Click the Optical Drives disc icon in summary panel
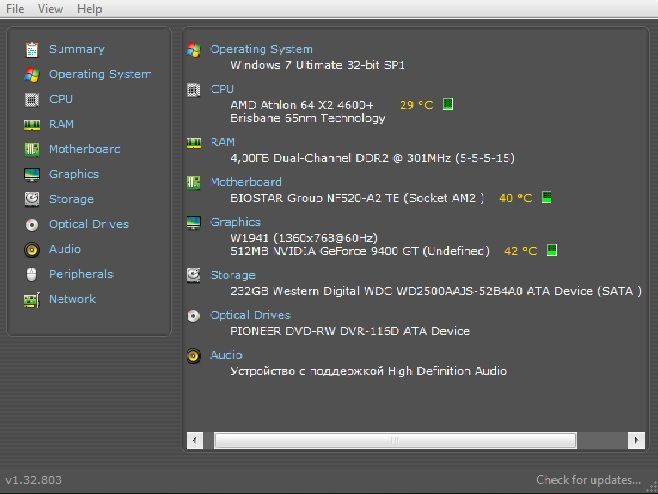Image resolution: width=658 pixels, height=494 pixels. [193, 316]
